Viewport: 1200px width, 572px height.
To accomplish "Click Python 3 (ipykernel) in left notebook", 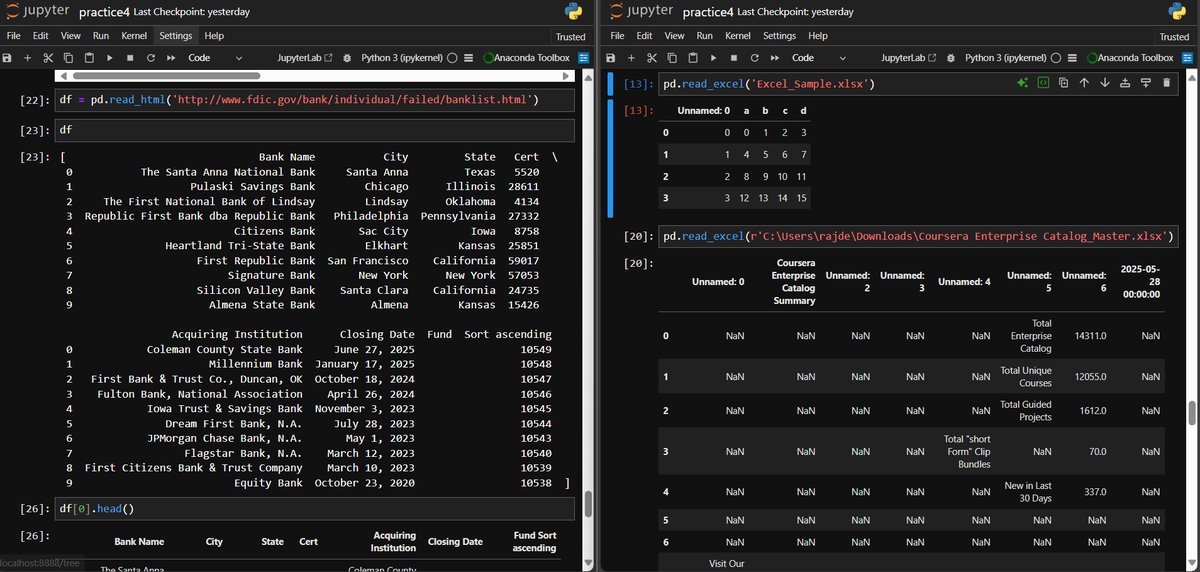I will pos(402,58).
